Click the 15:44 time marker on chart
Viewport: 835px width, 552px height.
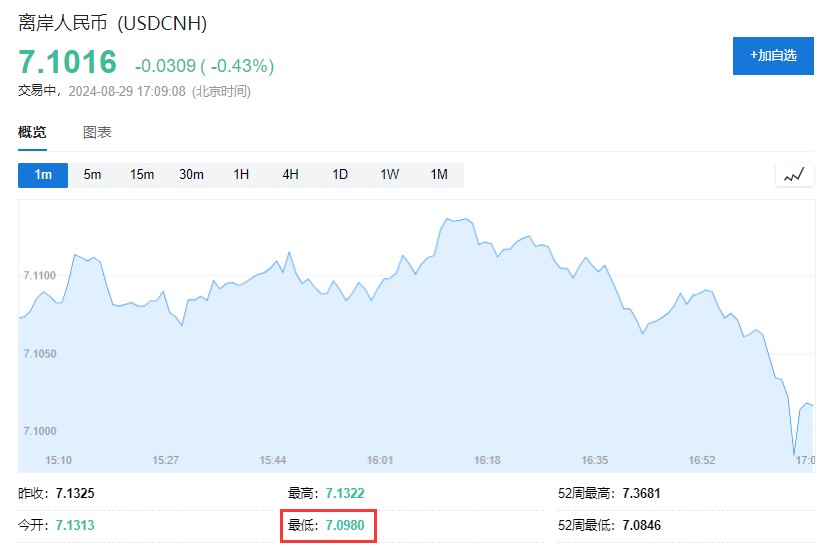coord(273,460)
